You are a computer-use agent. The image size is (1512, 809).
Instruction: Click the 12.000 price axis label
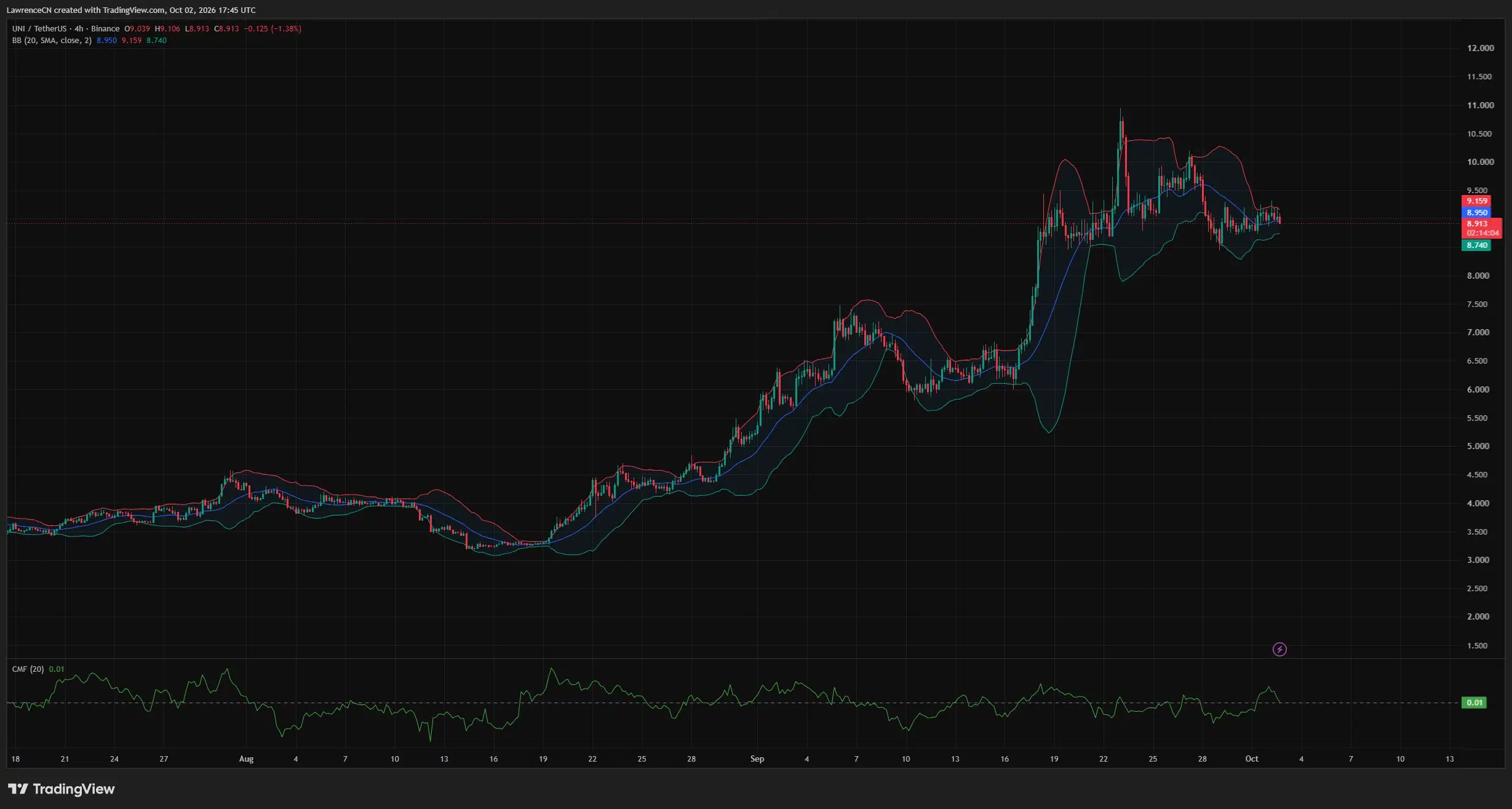point(1480,48)
